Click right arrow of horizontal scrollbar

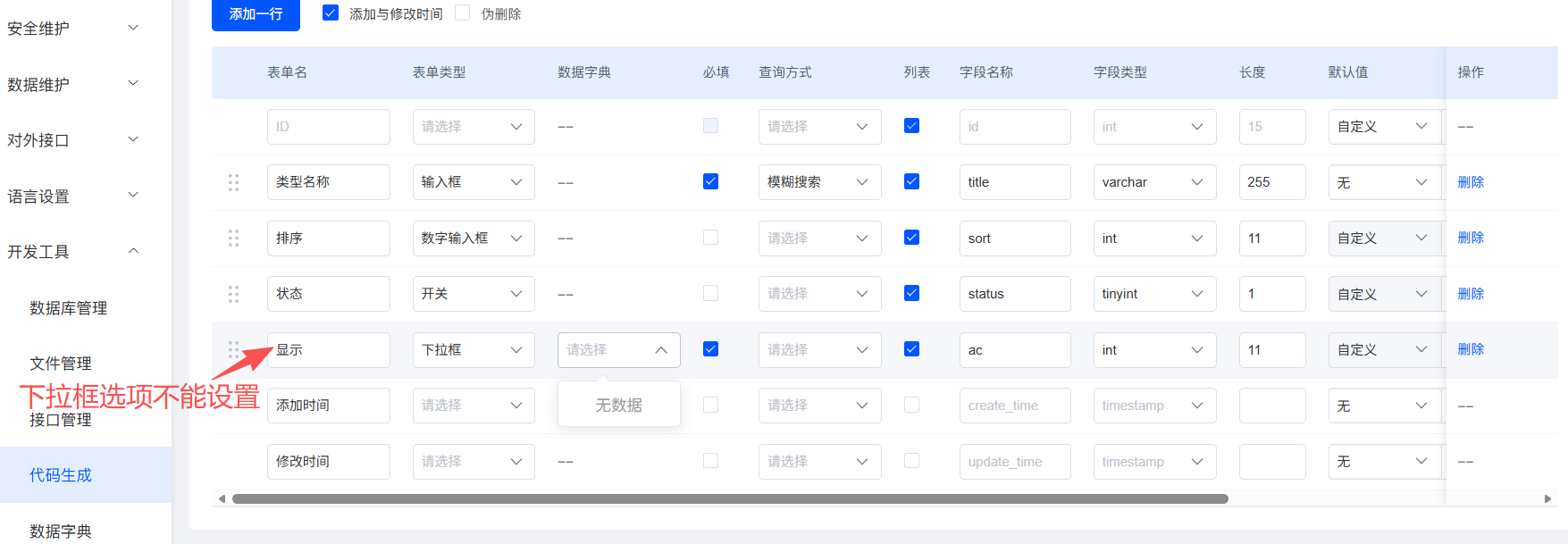coord(1547,499)
